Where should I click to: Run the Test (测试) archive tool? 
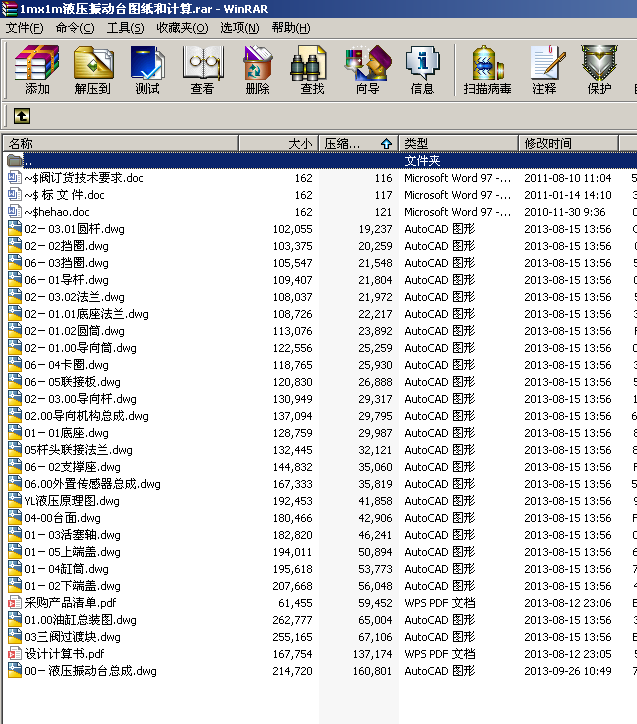[x=147, y=69]
